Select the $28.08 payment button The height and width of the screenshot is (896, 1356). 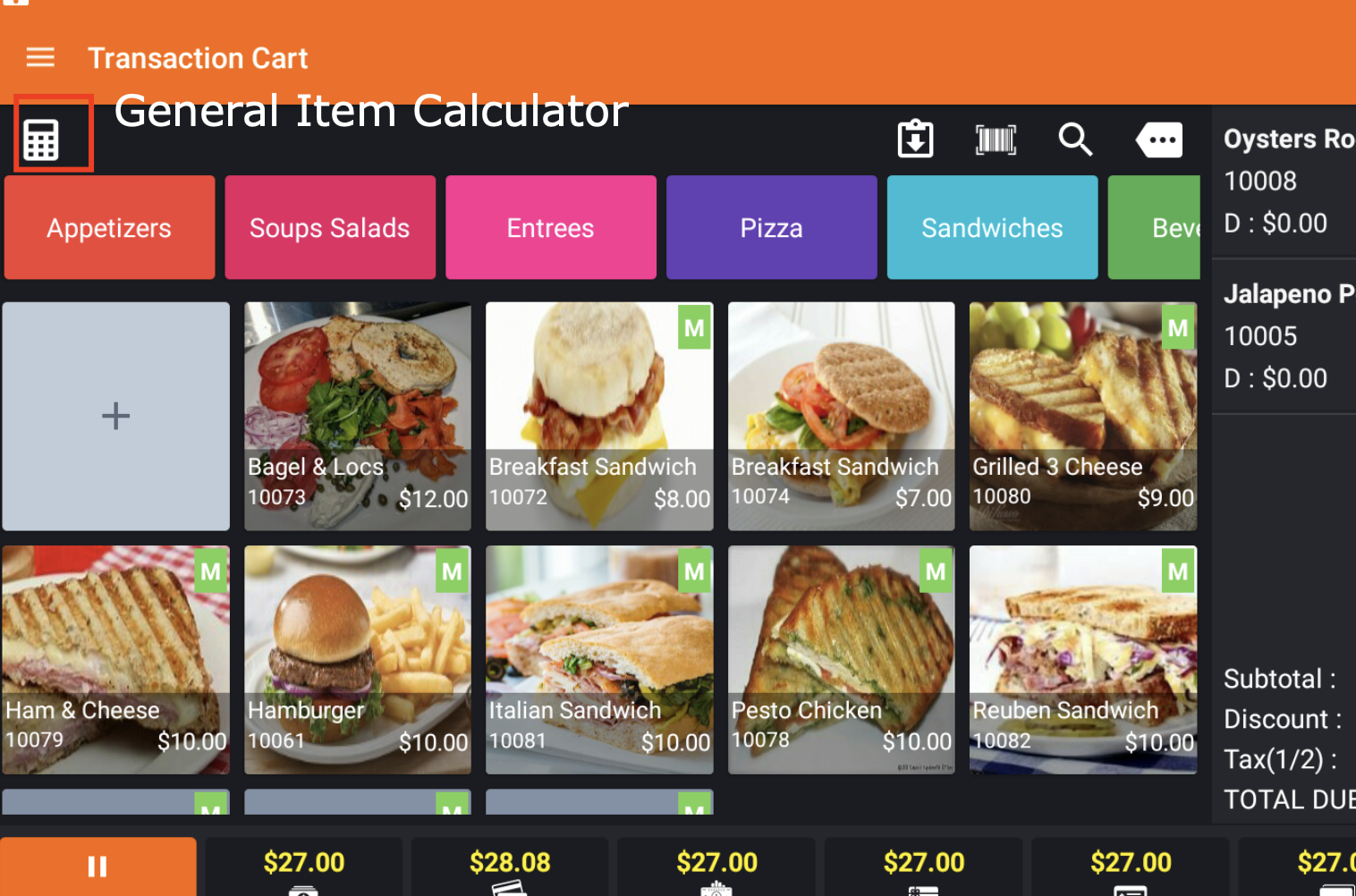point(510,866)
